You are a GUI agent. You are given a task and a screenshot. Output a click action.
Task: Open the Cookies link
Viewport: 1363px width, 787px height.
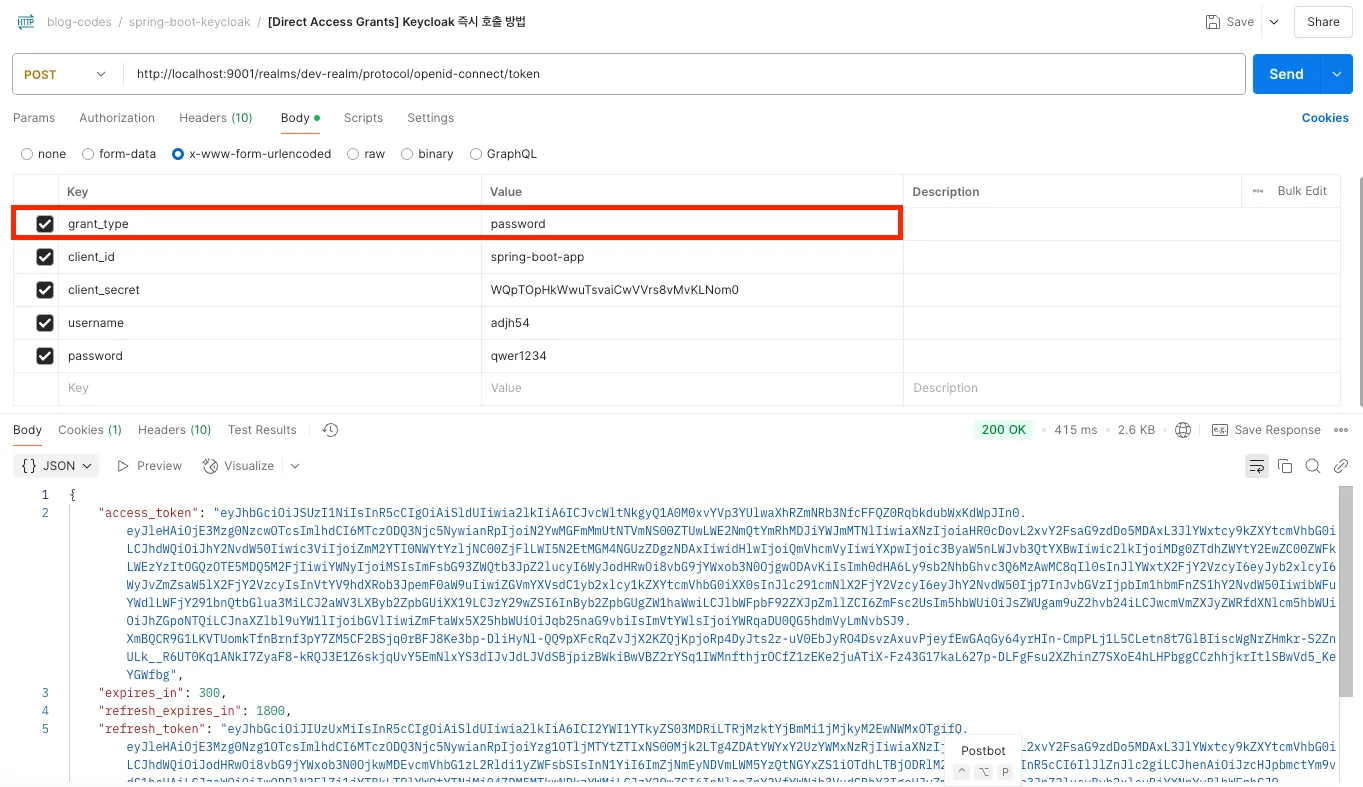(1325, 118)
